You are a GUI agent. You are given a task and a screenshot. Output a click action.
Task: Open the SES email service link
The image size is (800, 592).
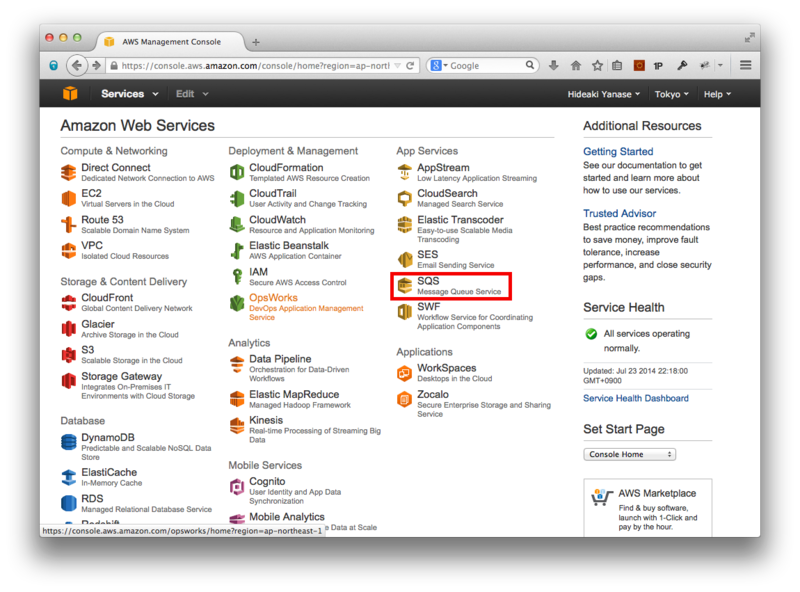coord(428,254)
